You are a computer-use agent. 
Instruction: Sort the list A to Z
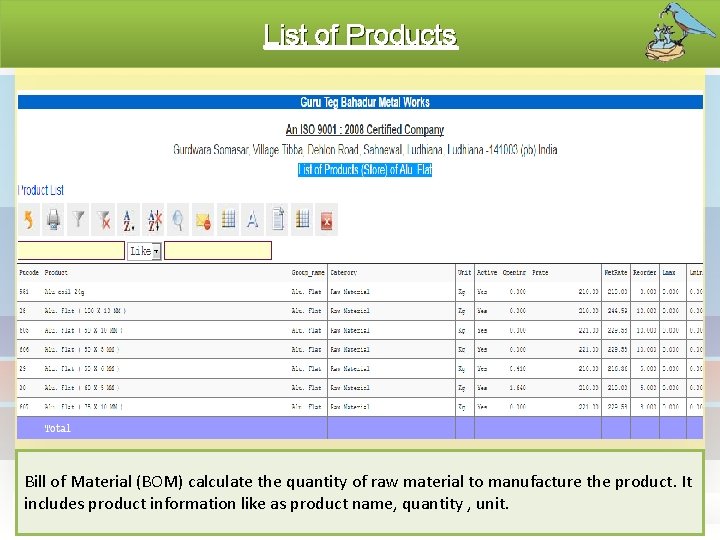[129, 219]
